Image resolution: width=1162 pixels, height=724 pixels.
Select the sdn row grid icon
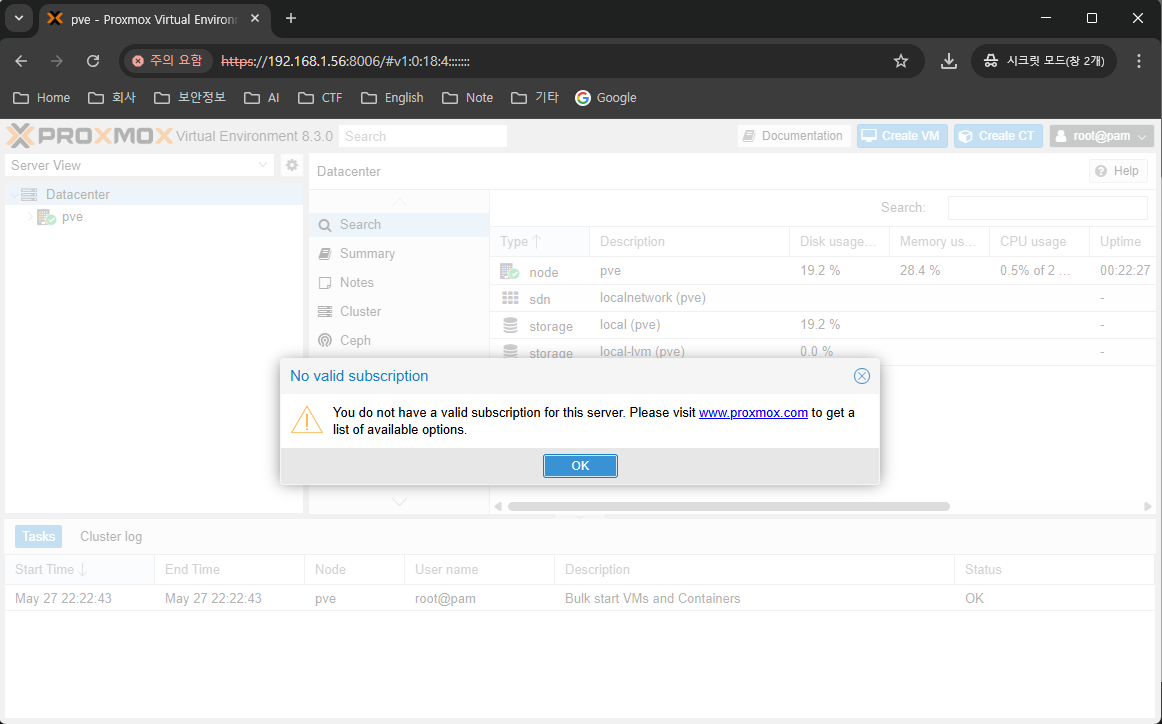click(x=510, y=298)
